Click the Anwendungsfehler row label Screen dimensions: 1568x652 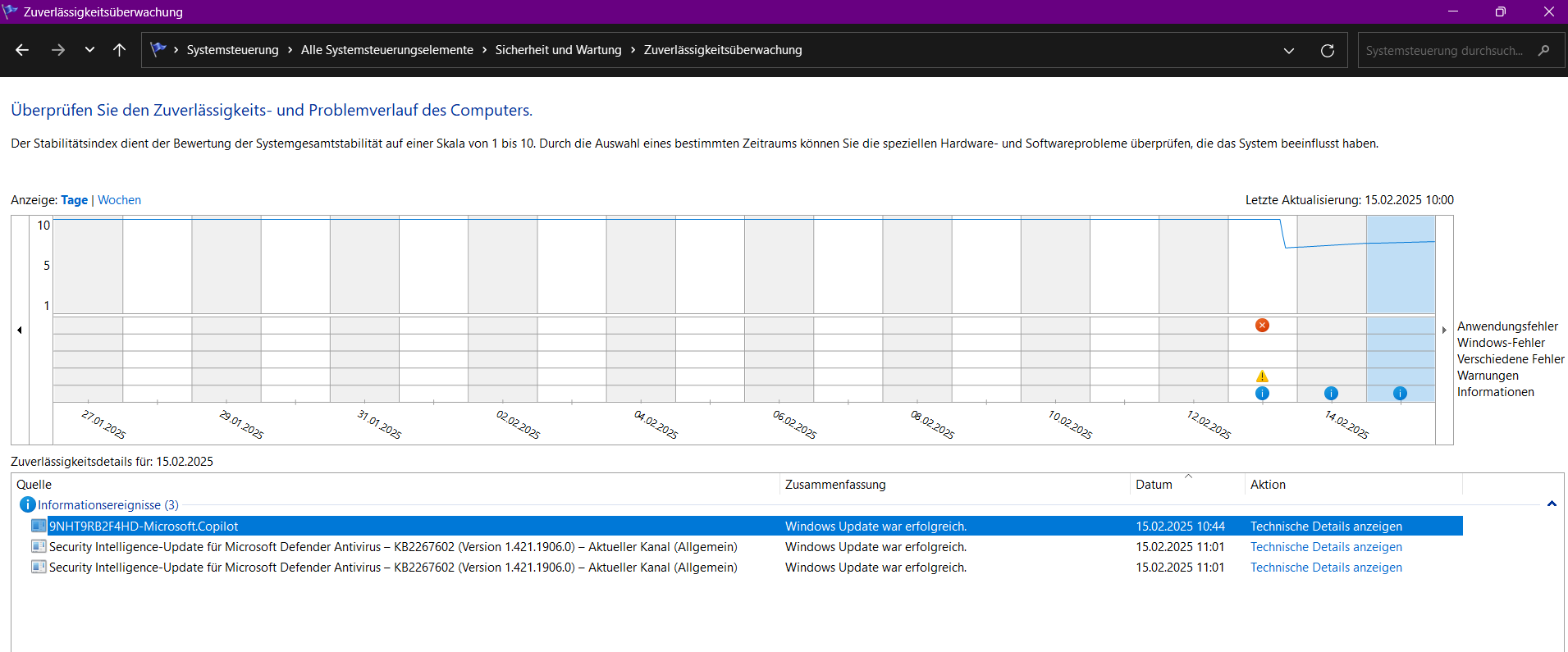click(1507, 326)
